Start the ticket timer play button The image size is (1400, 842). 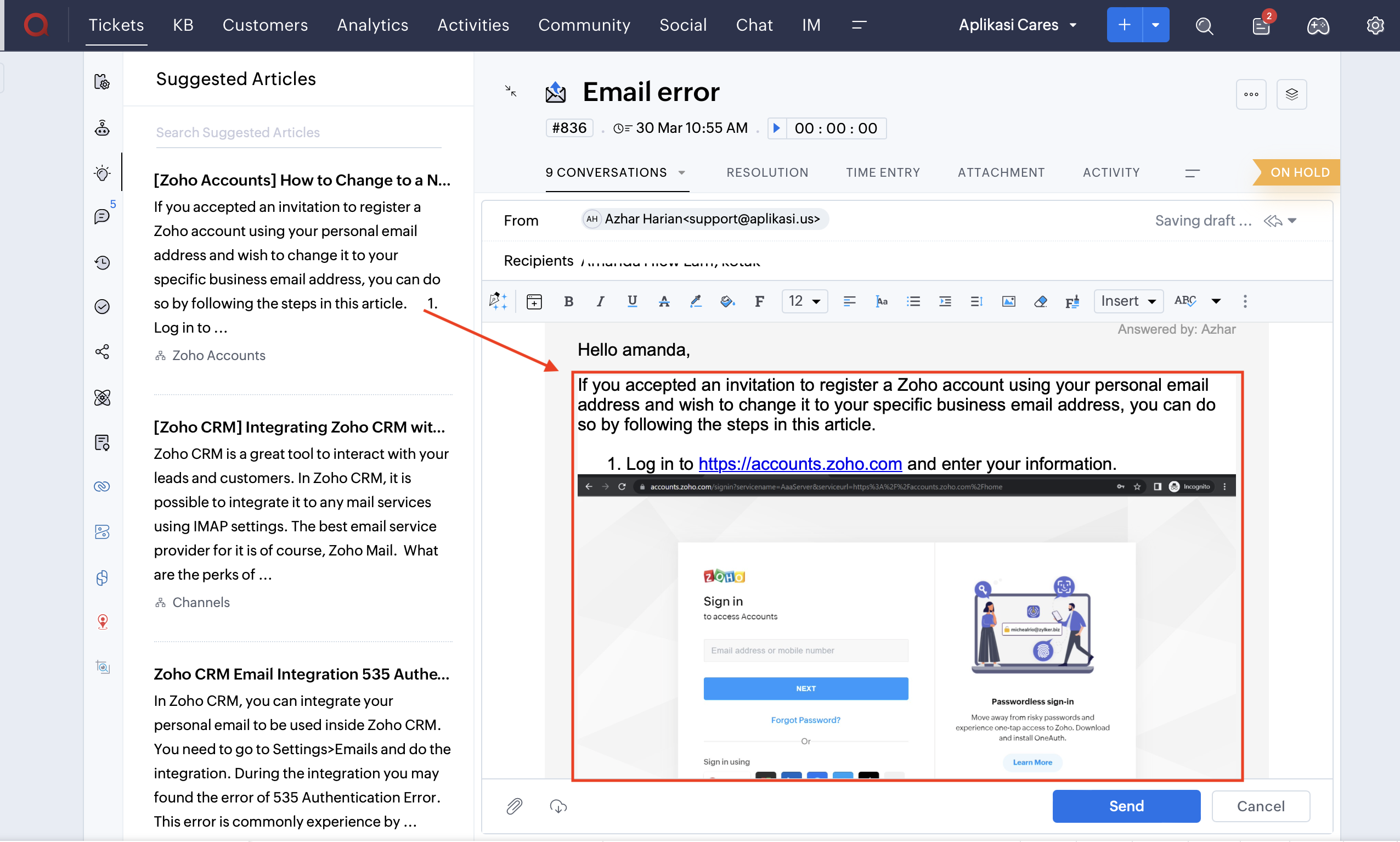click(x=777, y=128)
